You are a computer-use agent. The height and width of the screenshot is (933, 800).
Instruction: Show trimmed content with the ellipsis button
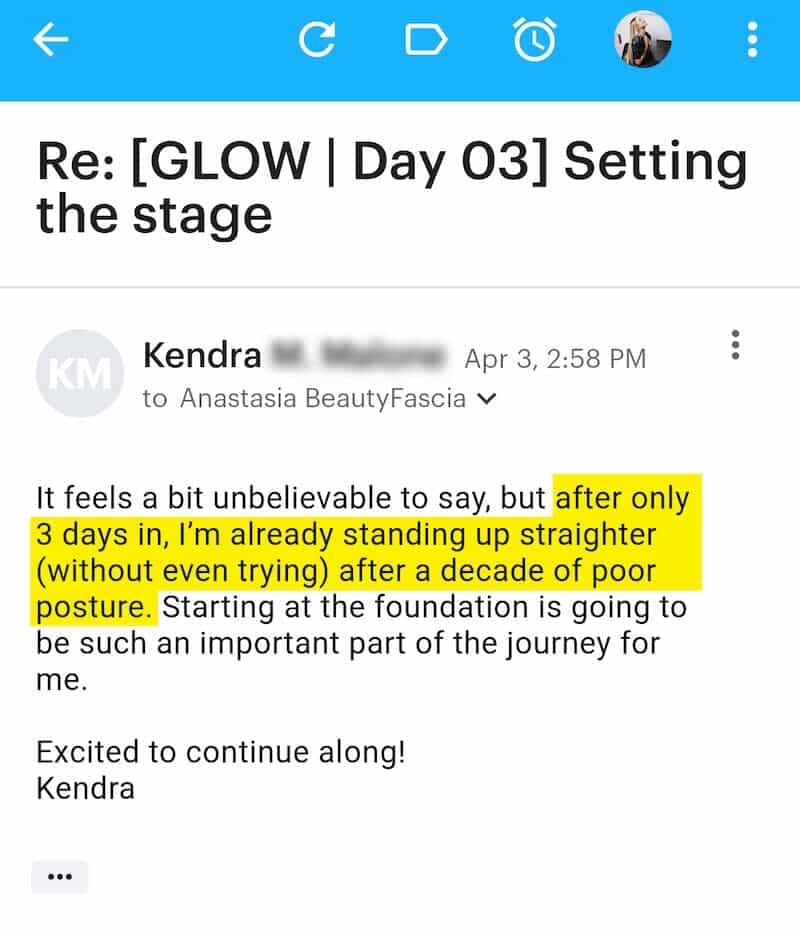[60, 877]
